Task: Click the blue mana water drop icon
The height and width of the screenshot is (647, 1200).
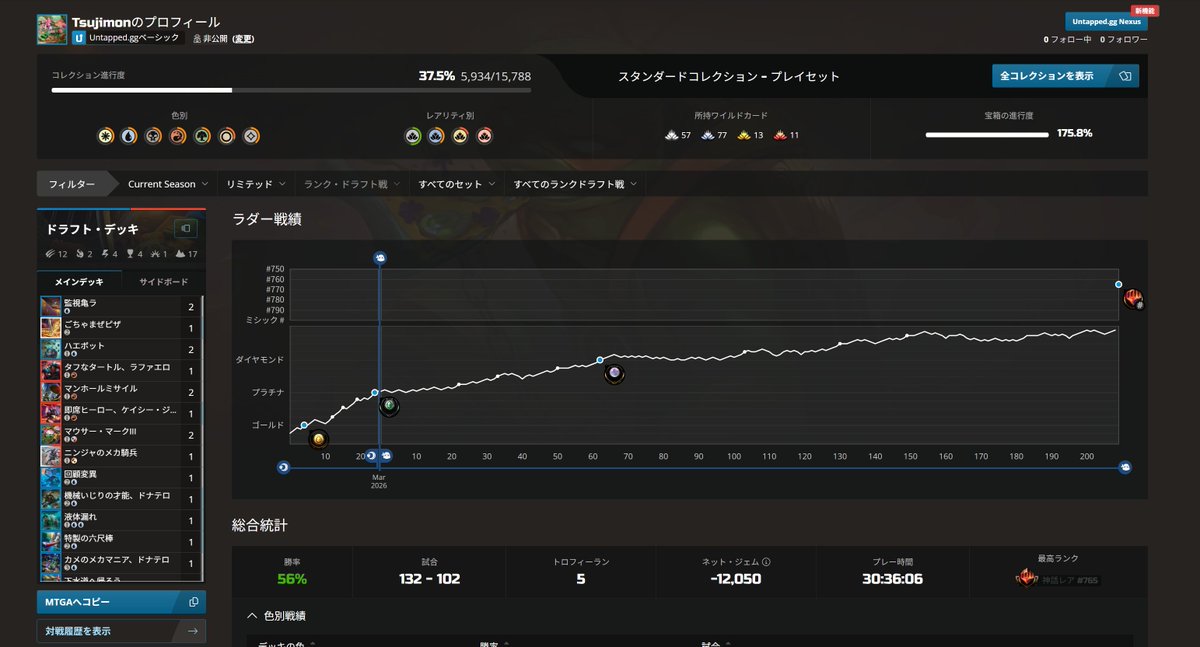Action: [x=129, y=135]
